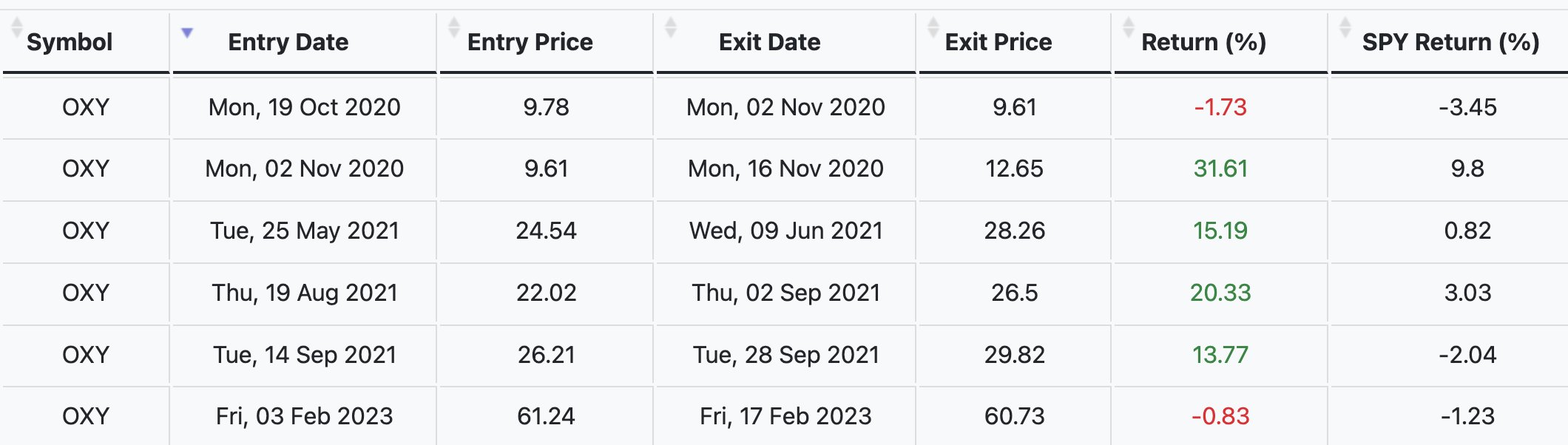Click the Exit Date sort arrows
This screenshot has height=445, width=1568.
coord(671,27)
